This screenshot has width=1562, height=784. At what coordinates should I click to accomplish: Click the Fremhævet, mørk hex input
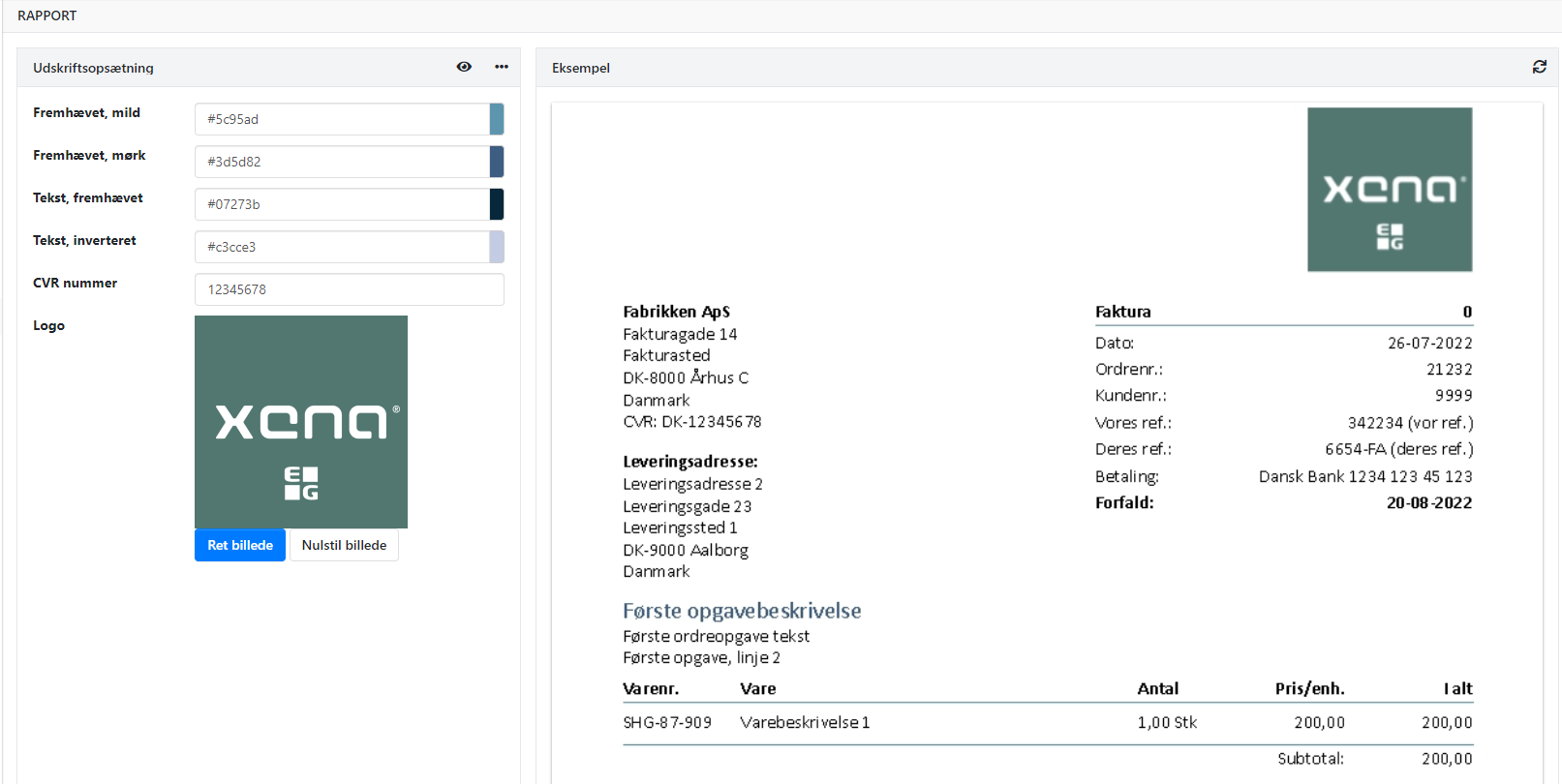(x=342, y=162)
